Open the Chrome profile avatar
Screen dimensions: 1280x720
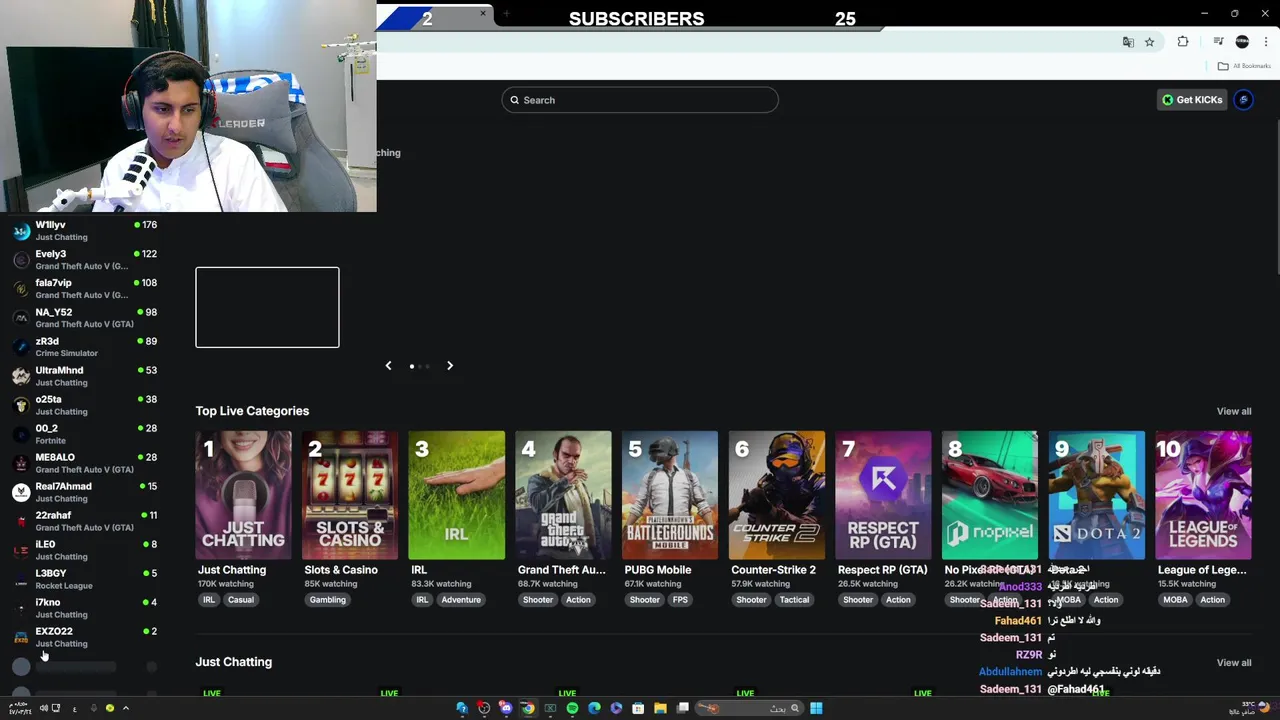pos(1242,42)
